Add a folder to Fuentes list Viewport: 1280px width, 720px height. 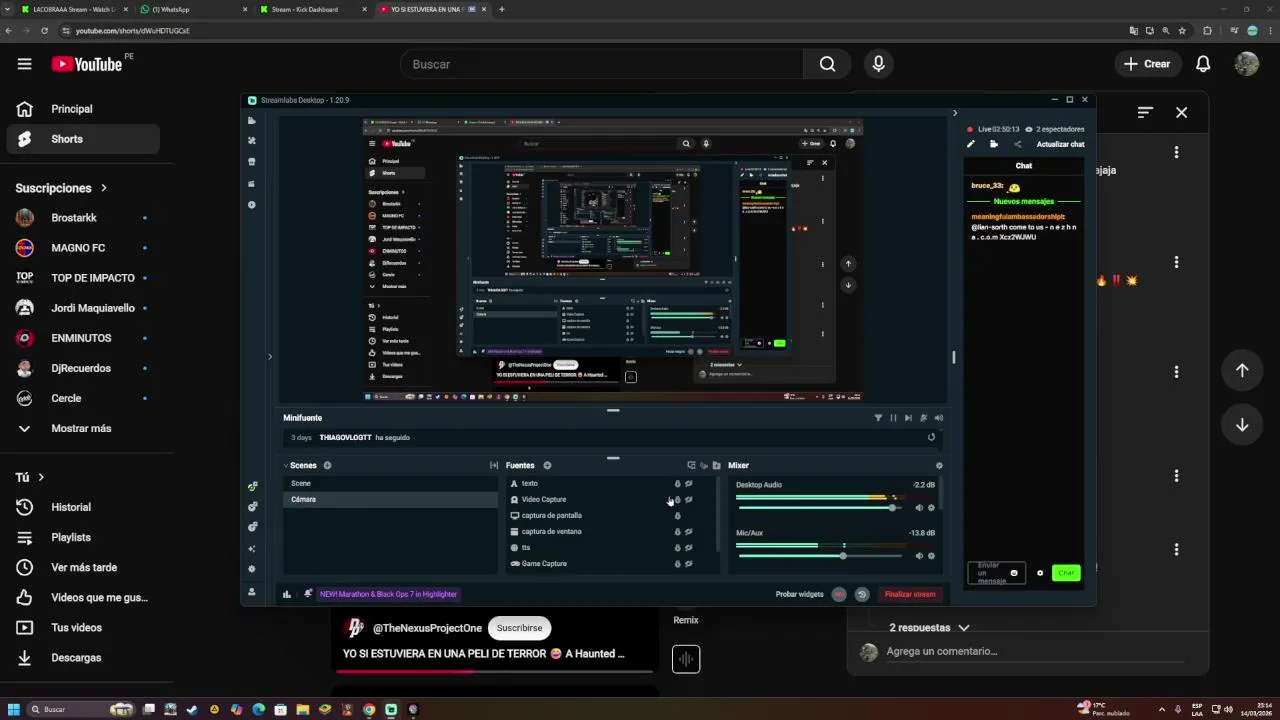716,465
